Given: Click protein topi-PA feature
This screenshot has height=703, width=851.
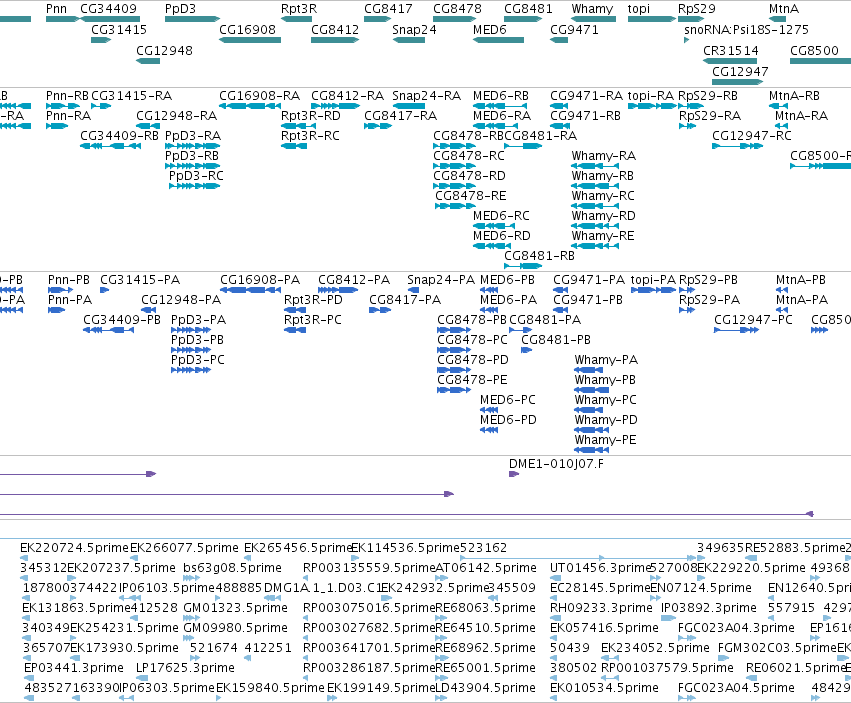Looking at the screenshot, I should (x=653, y=290).
